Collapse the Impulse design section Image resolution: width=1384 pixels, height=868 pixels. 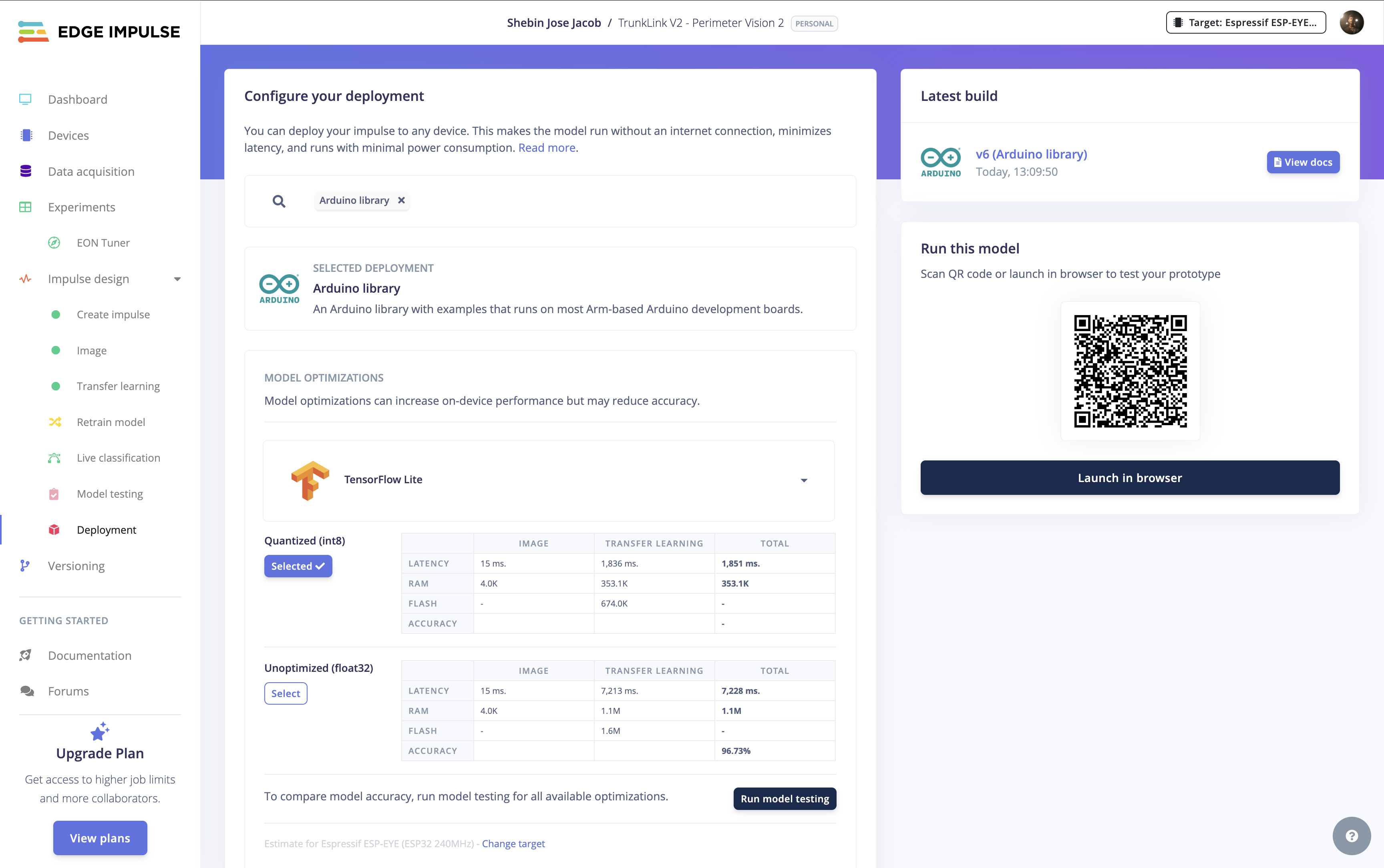pos(177,279)
